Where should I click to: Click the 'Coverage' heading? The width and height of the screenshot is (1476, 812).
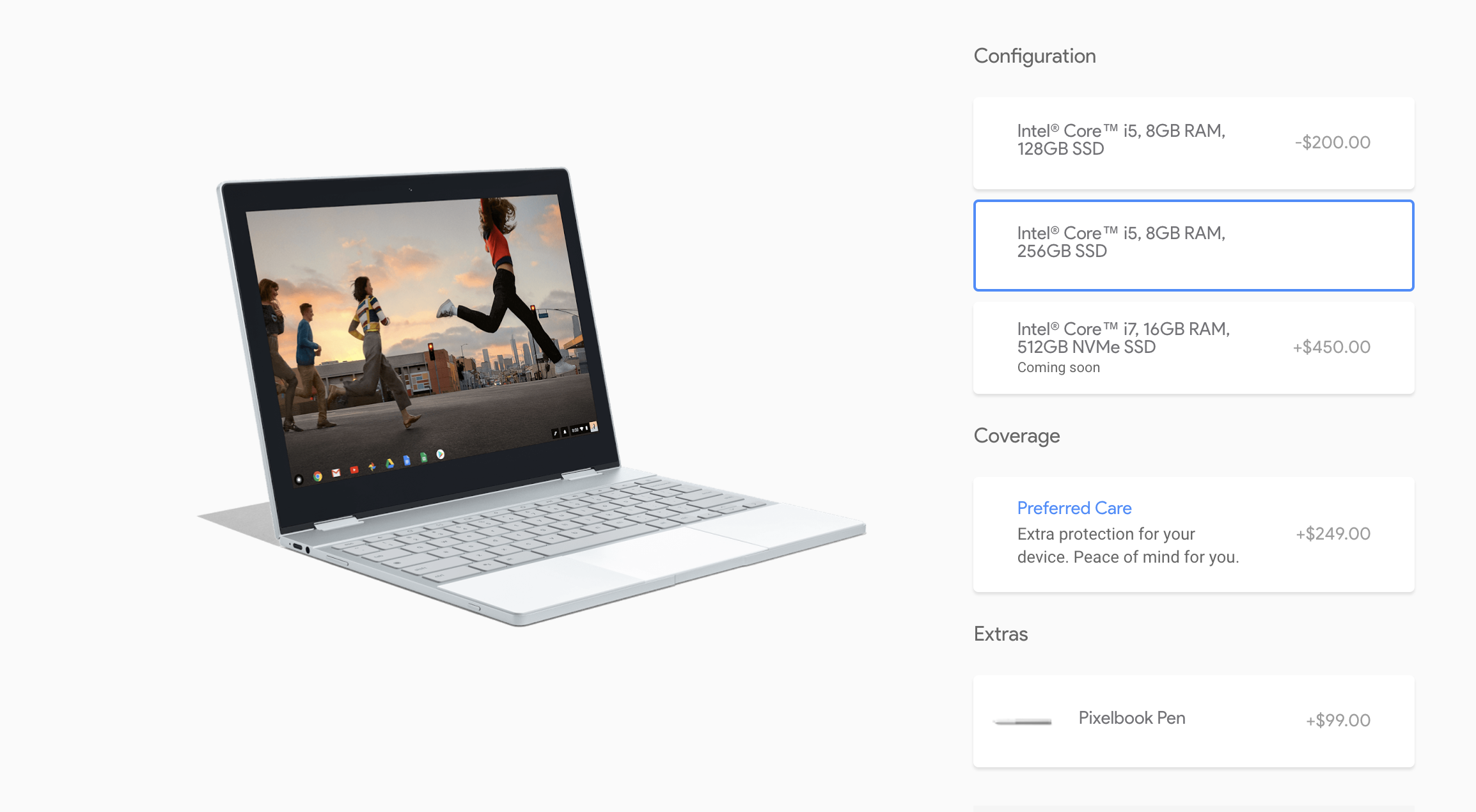point(1016,435)
